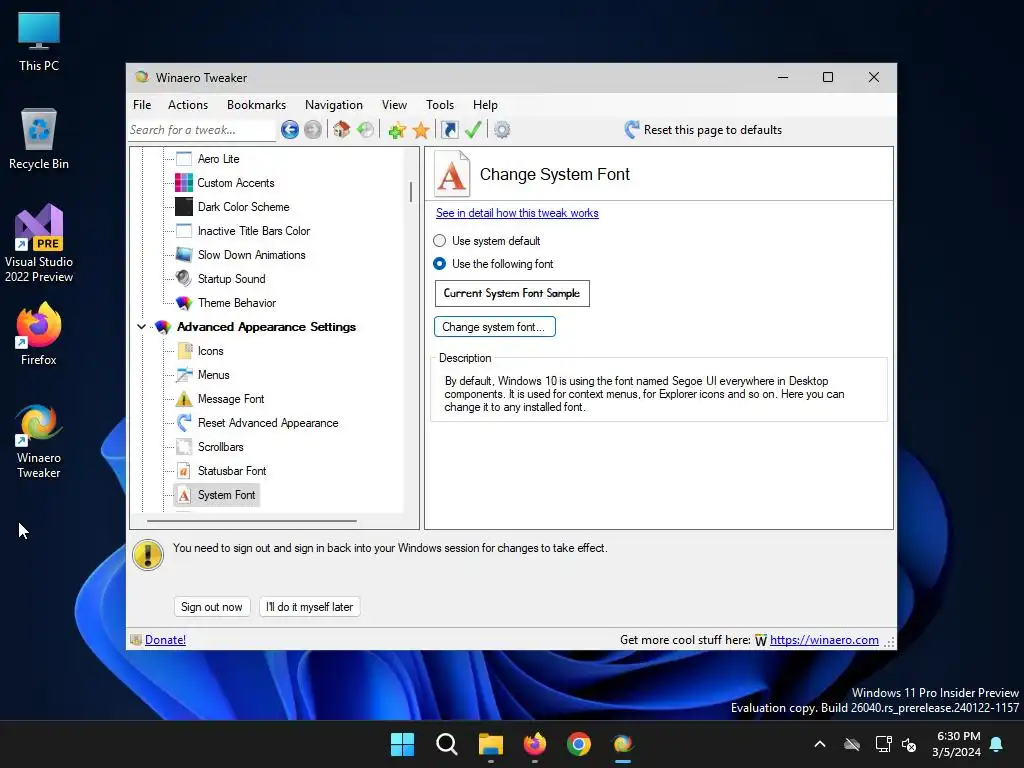Open the Scrollbars tweak
This screenshot has height=768, width=1024.
point(220,447)
